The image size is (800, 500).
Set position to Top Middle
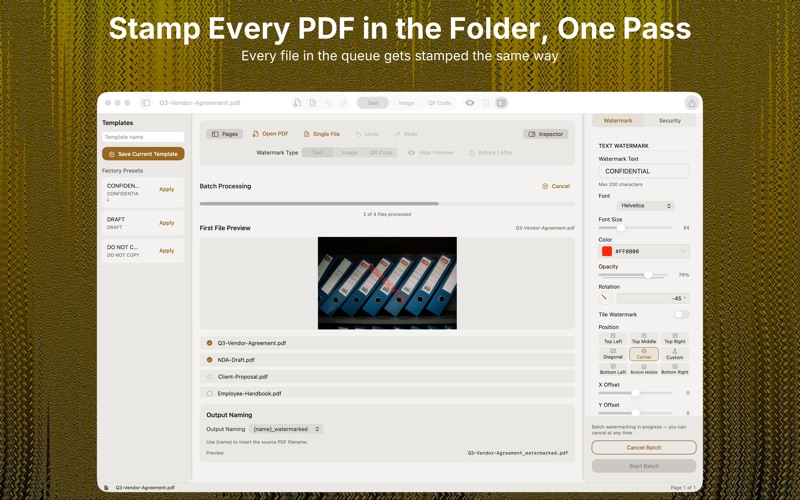pyautogui.click(x=644, y=338)
